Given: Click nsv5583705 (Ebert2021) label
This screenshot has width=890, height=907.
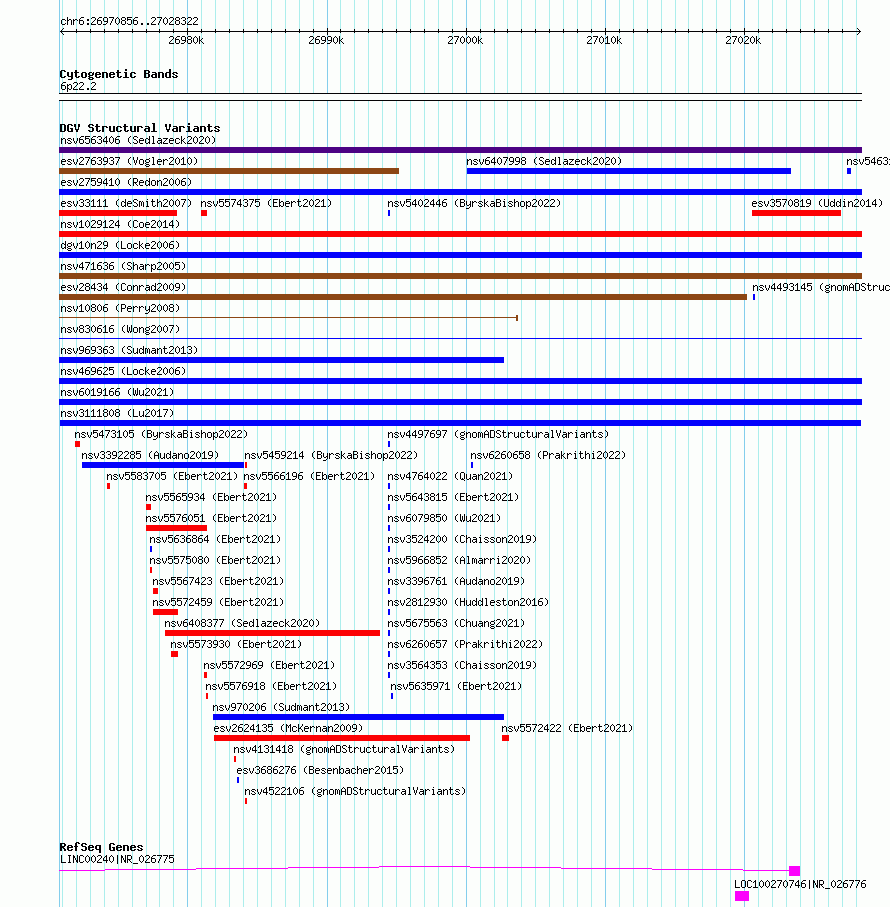Looking at the screenshot, I should 172,476.
